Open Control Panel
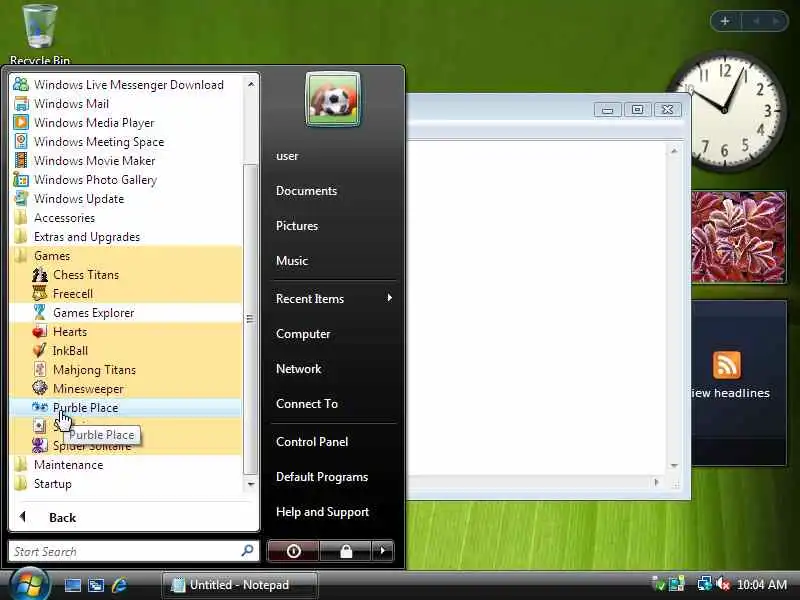Screen dimensions: 800x600 (x=334, y=442)
